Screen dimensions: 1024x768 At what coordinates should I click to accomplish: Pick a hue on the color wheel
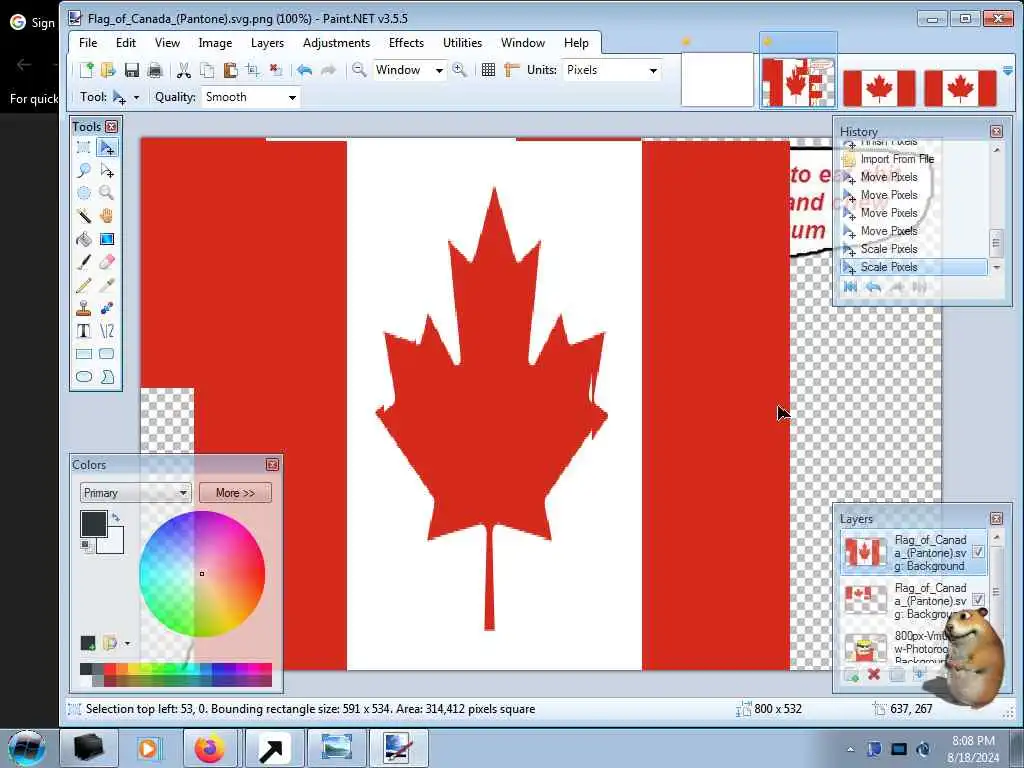coord(202,573)
